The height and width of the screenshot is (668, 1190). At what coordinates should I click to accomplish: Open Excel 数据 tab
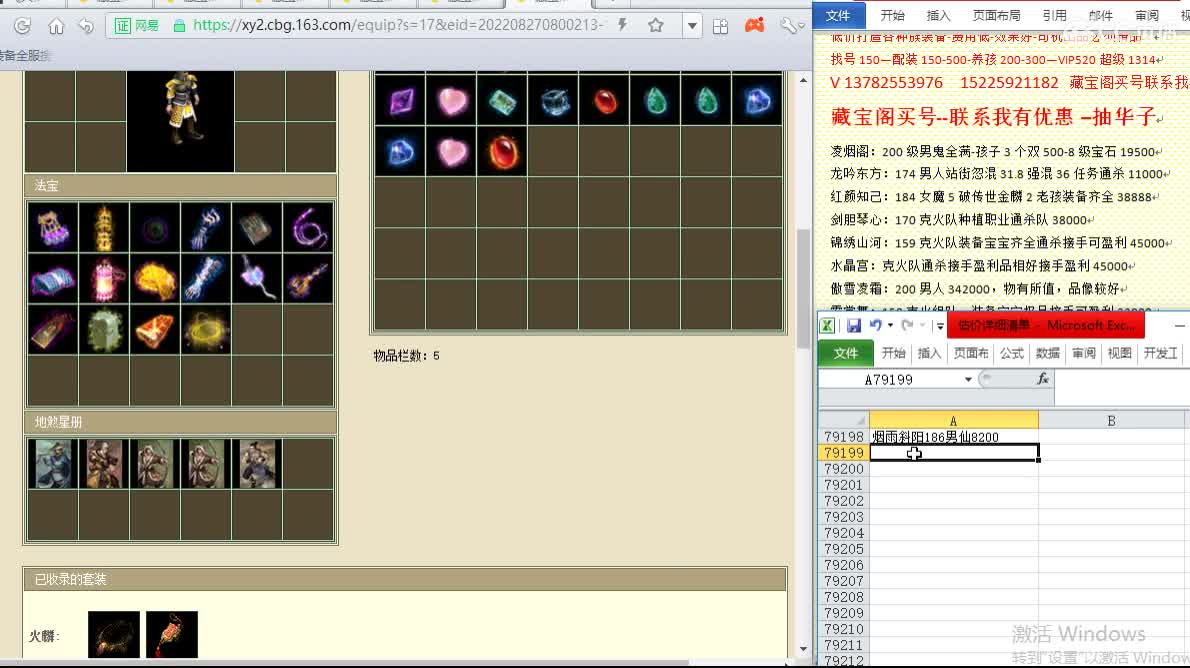(1047, 353)
